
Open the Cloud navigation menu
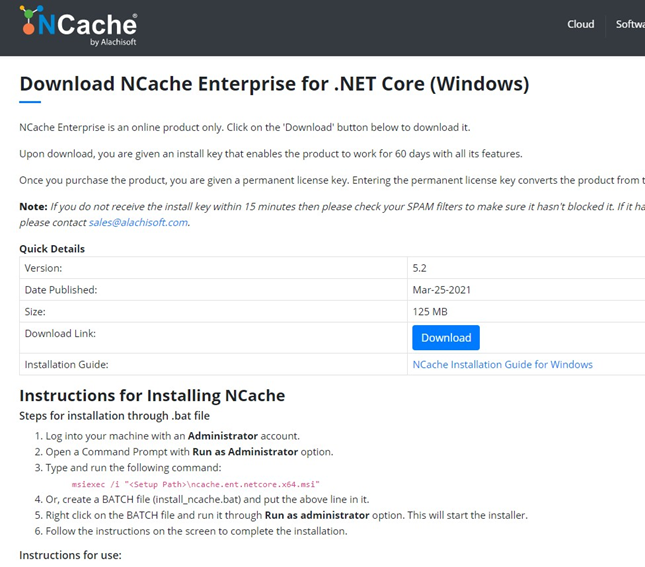tap(580, 24)
